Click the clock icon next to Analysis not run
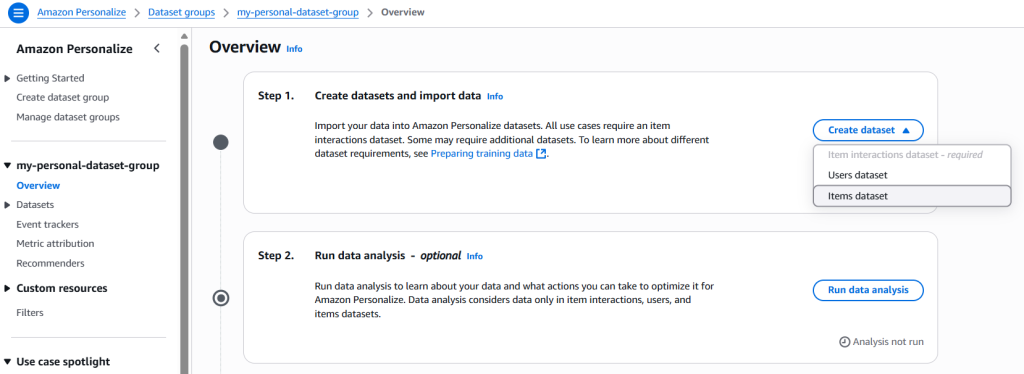The width and height of the screenshot is (1024, 374). 844,342
